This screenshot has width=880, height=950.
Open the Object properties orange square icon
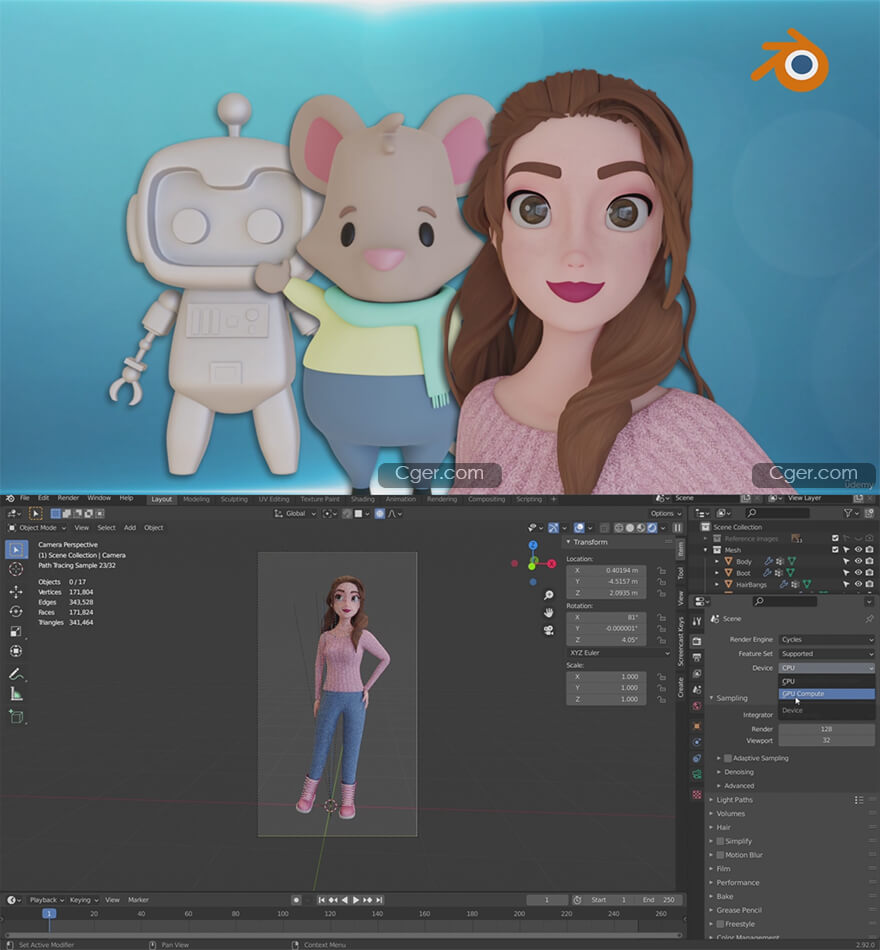pyautogui.click(x=697, y=726)
